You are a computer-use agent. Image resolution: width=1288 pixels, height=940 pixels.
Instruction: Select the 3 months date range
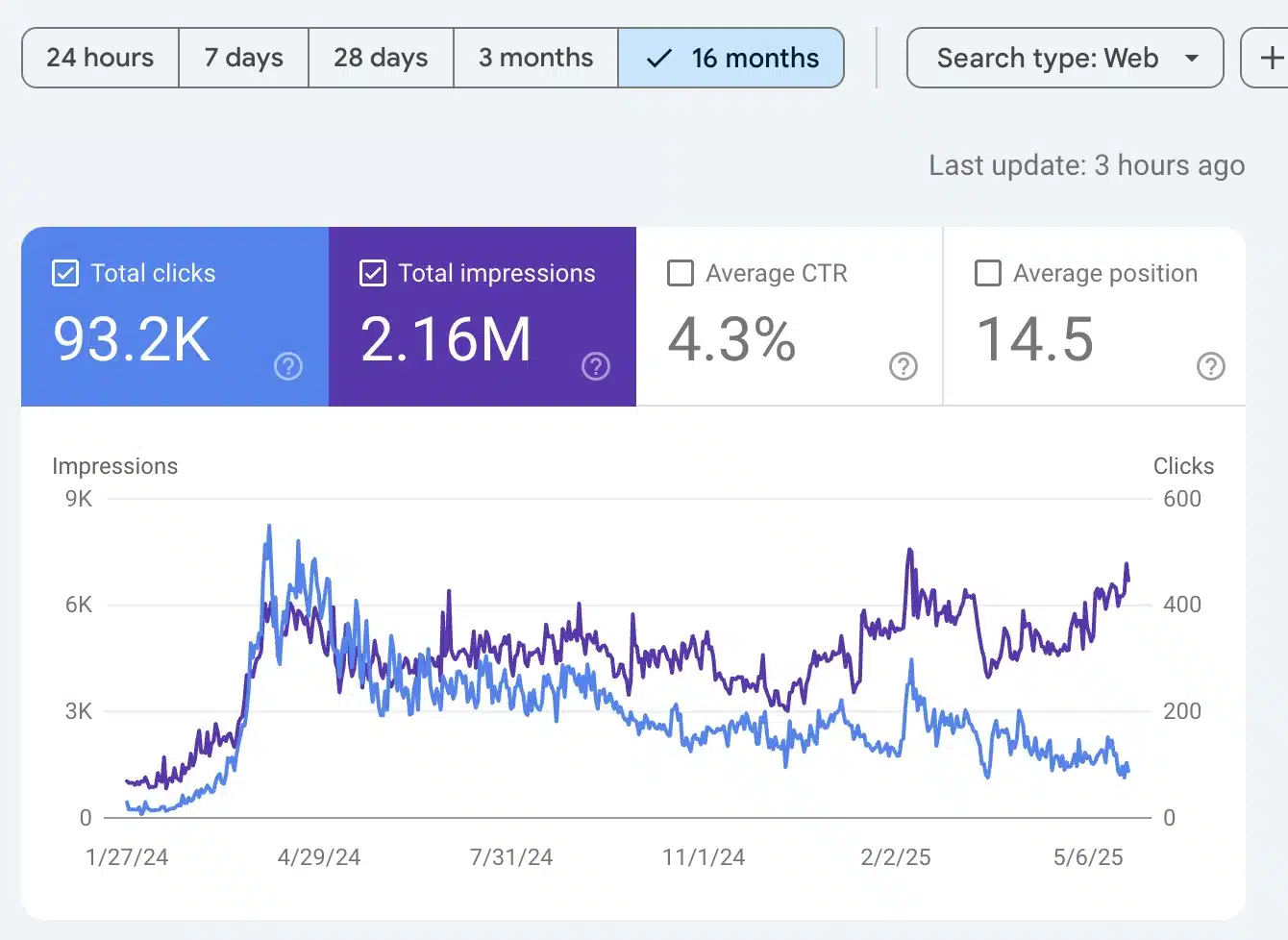(x=535, y=58)
